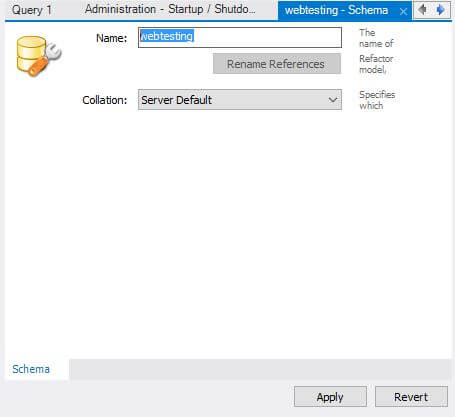455x417 pixels.
Task: Focus the Name field containing webtesting
Action: coord(240,37)
